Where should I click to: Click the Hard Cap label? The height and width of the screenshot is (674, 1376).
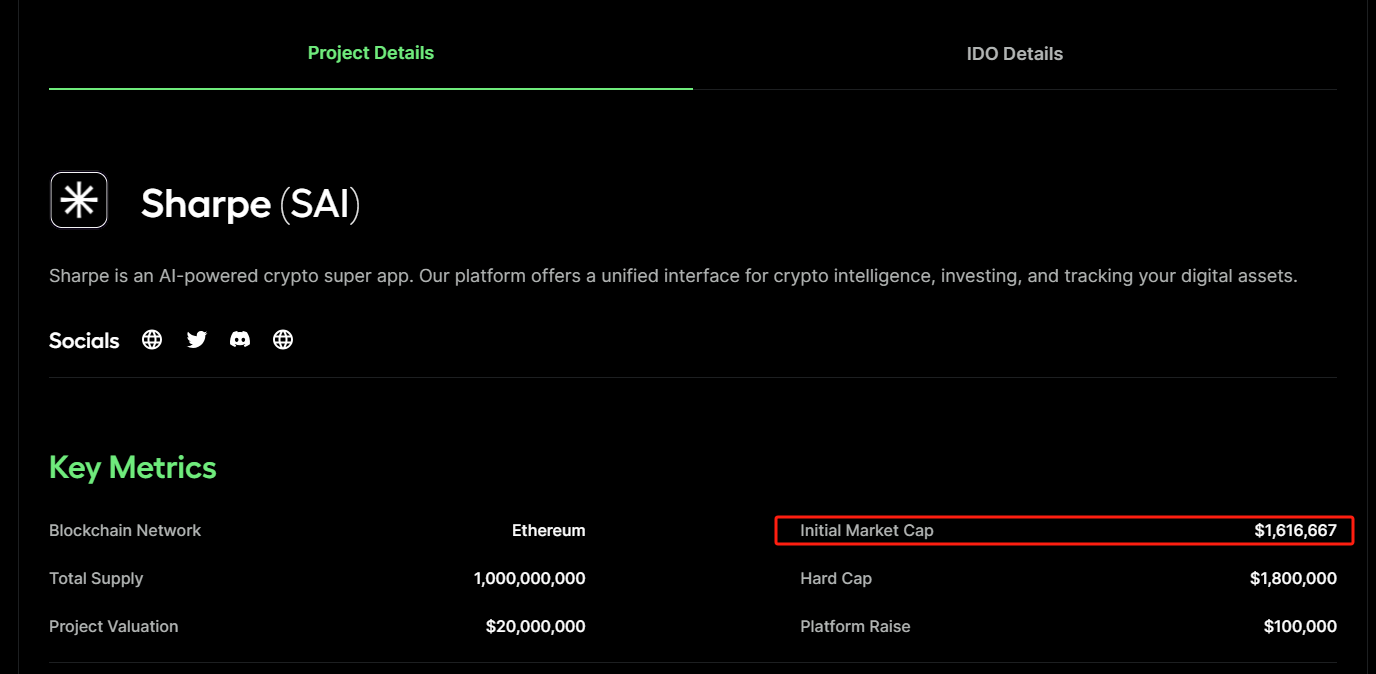coord(836,579)
